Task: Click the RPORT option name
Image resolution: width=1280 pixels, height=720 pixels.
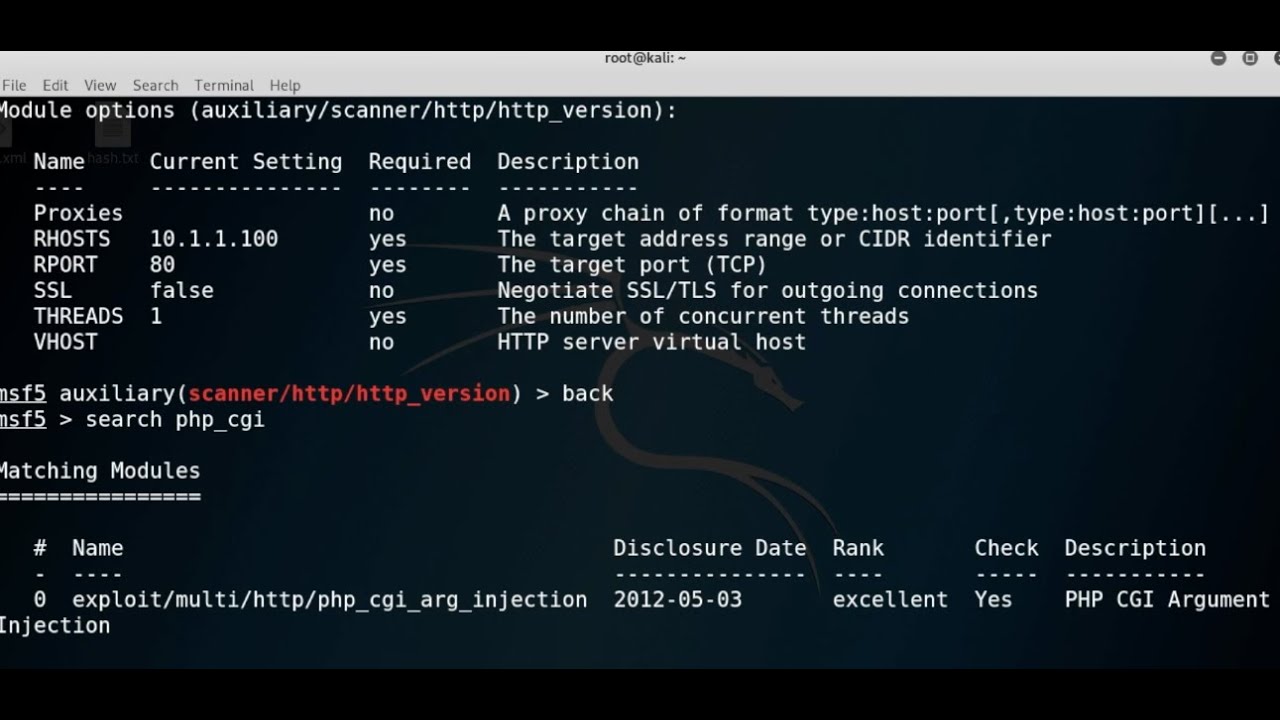Action: coord(65,265)
